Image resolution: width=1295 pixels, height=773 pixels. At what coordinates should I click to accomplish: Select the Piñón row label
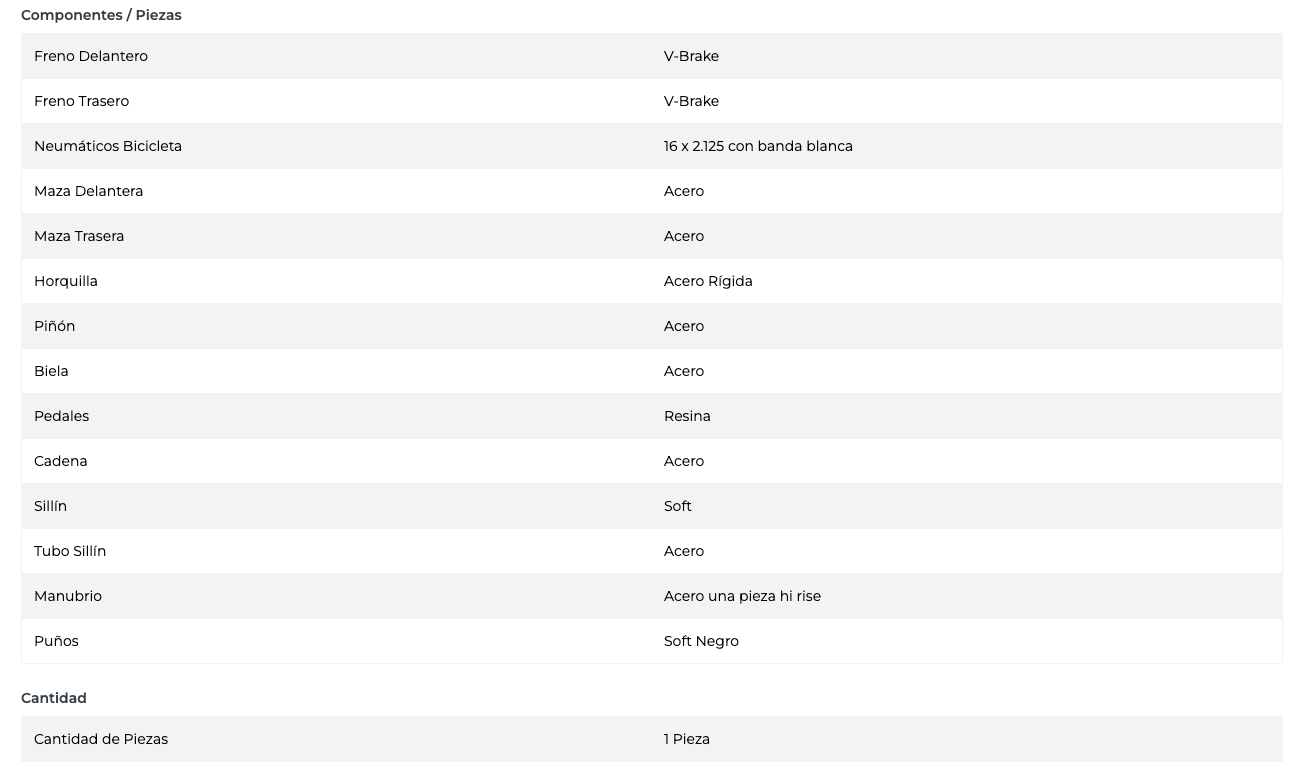[54, 326]
